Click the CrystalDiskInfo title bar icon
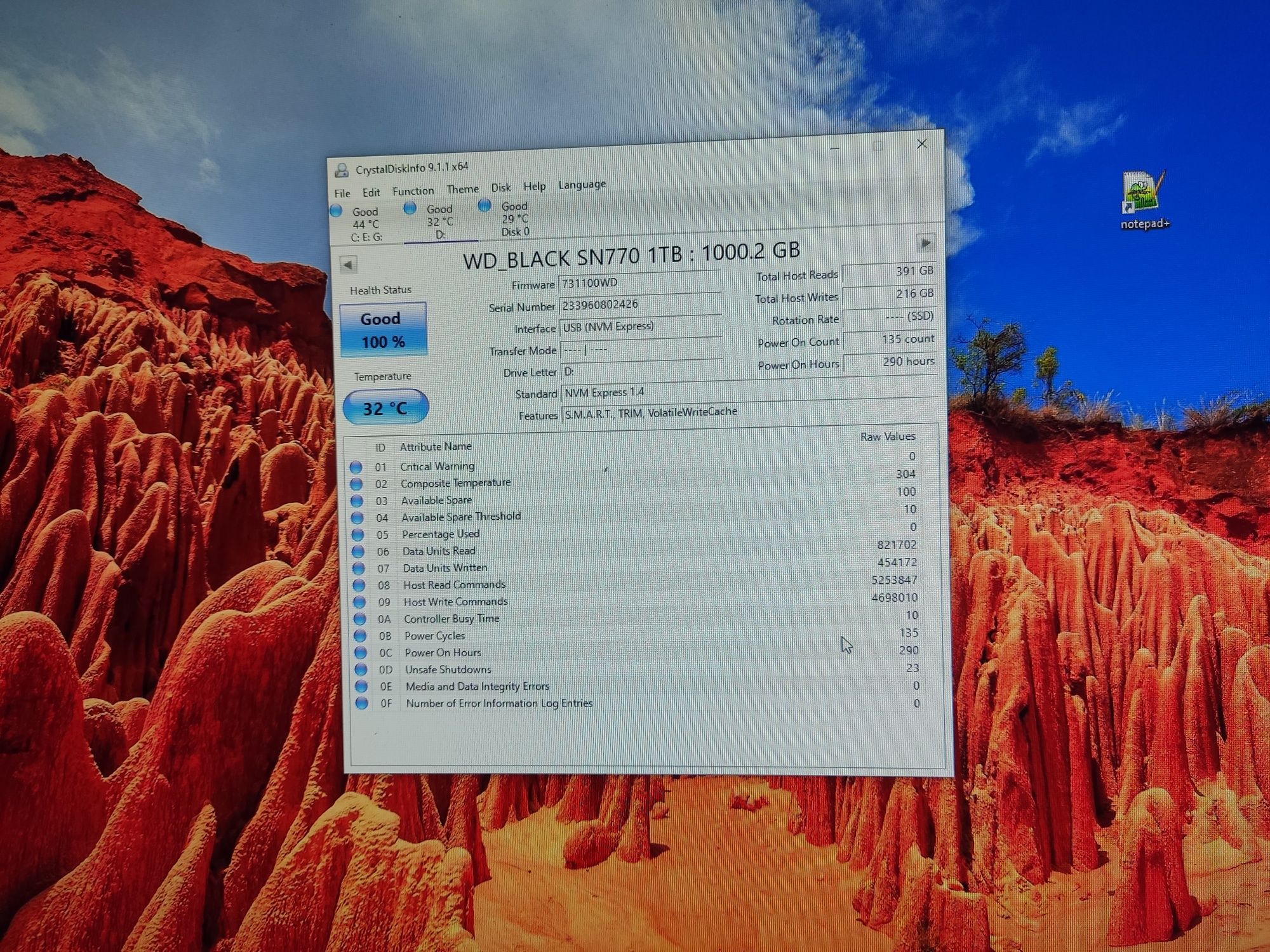Screen dimensions: 1270x952 (342, 170)
